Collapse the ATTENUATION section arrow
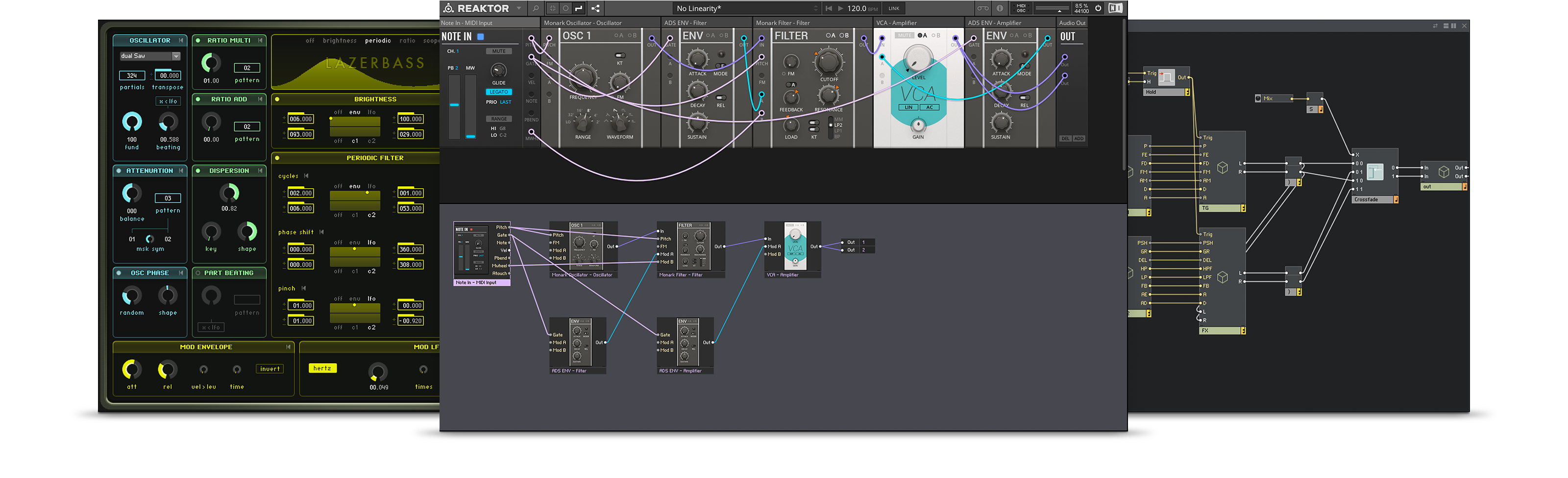The height and width of the screenshot is (478, 1568). (x=181, y=171)
